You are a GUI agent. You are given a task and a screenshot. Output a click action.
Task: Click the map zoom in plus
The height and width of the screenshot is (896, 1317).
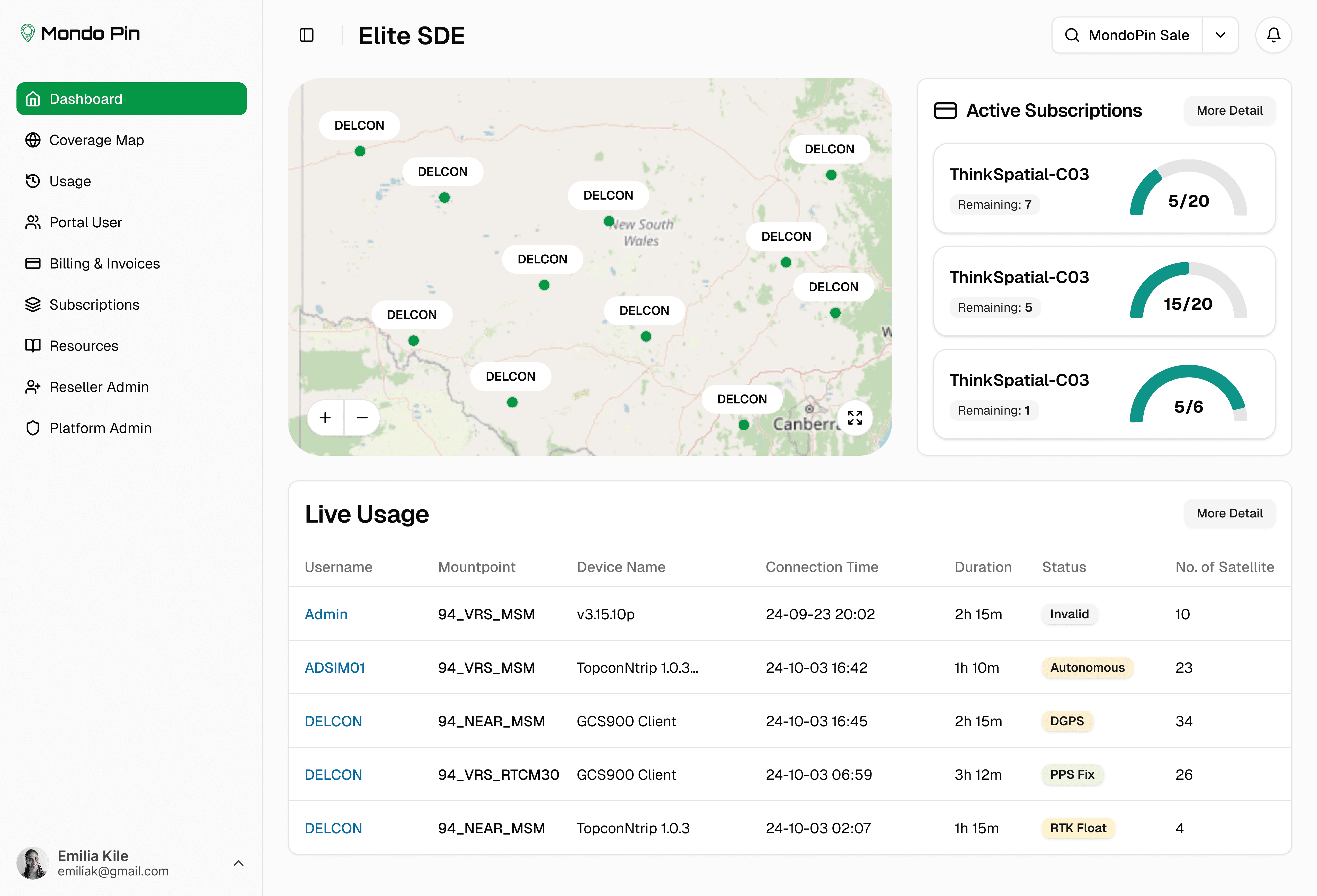pyautogui.click(x=325, y=418)
